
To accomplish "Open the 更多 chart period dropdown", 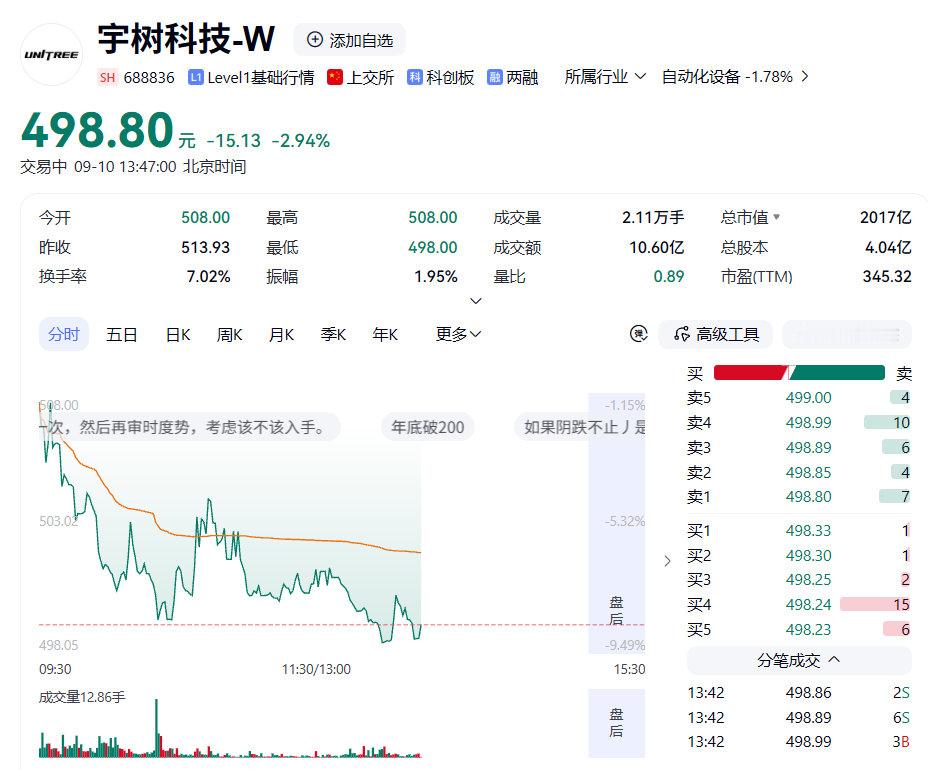I will point(458,334).
